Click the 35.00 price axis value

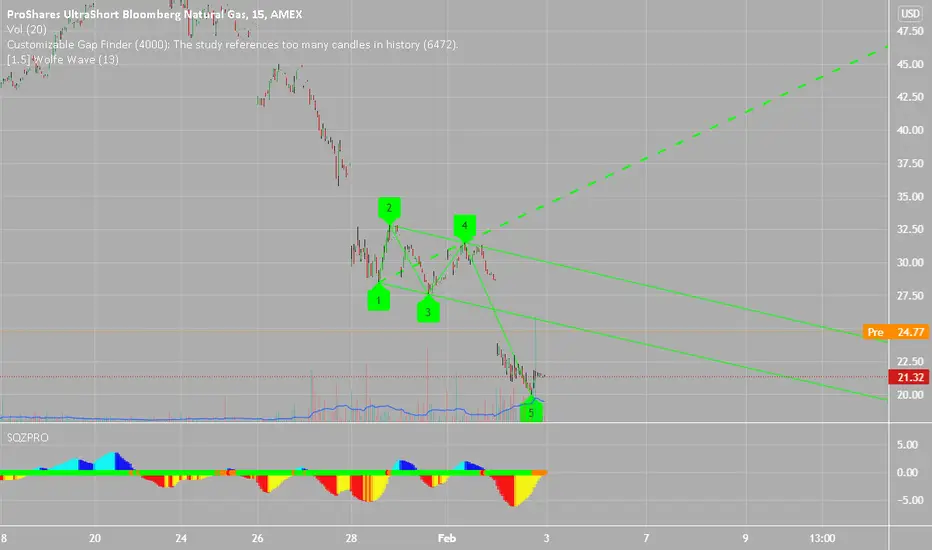click(x=910, y=196)
